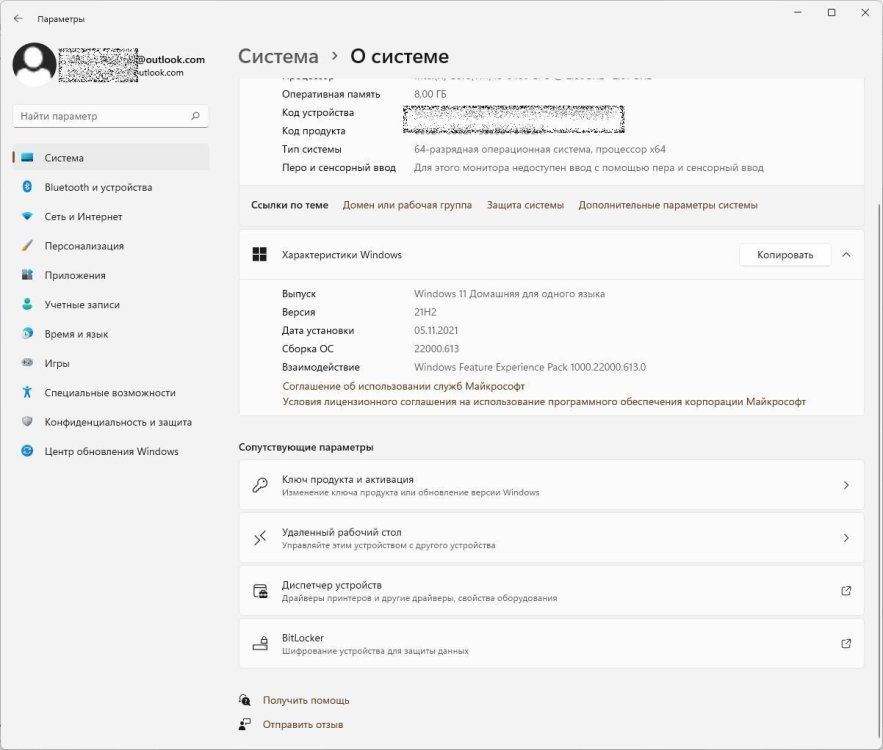Open the Конфиденциальность и защита shield icon
883x750 pixels.
pyautogui.click(x=27, y=422)
